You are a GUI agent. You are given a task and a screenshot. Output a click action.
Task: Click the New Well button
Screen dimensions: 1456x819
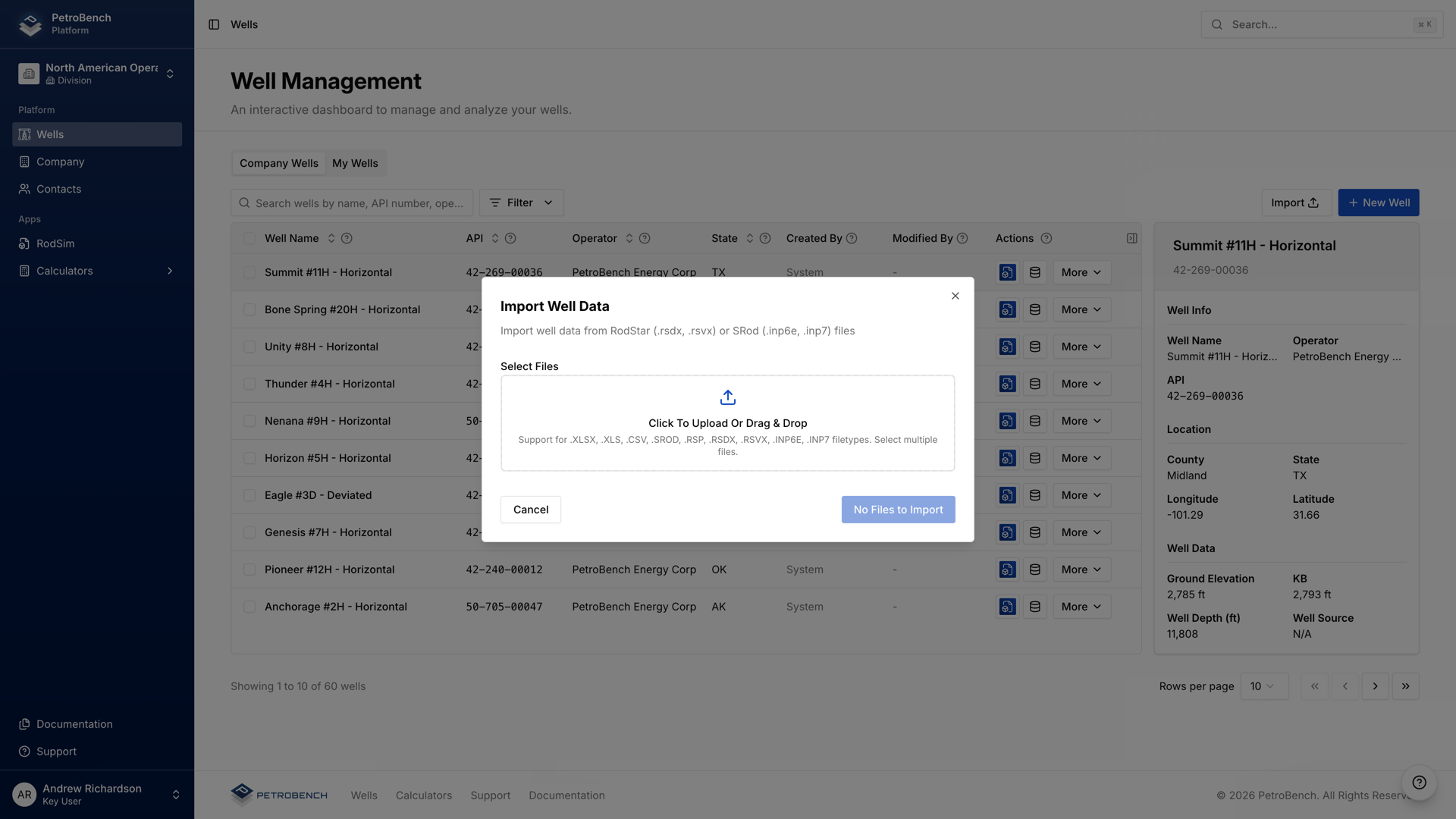[1379, 202]
